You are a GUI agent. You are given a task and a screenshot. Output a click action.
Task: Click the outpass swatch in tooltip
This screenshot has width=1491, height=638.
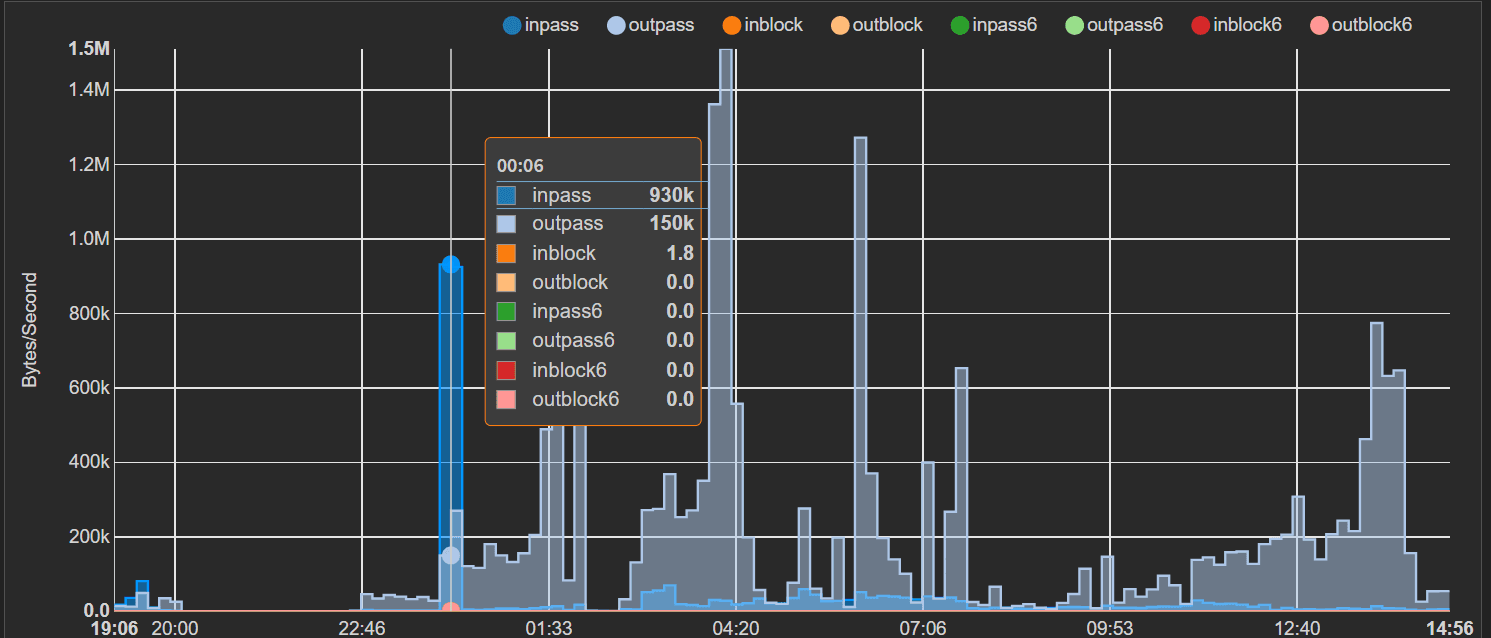pos(506,224)
